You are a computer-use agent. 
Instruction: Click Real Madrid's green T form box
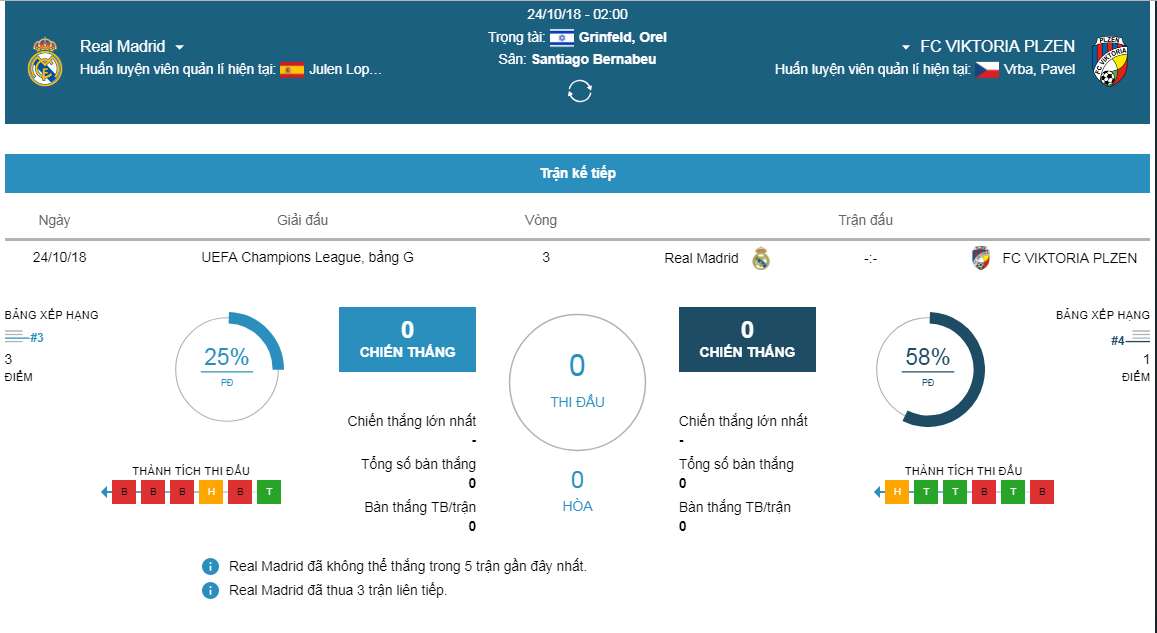269,492
